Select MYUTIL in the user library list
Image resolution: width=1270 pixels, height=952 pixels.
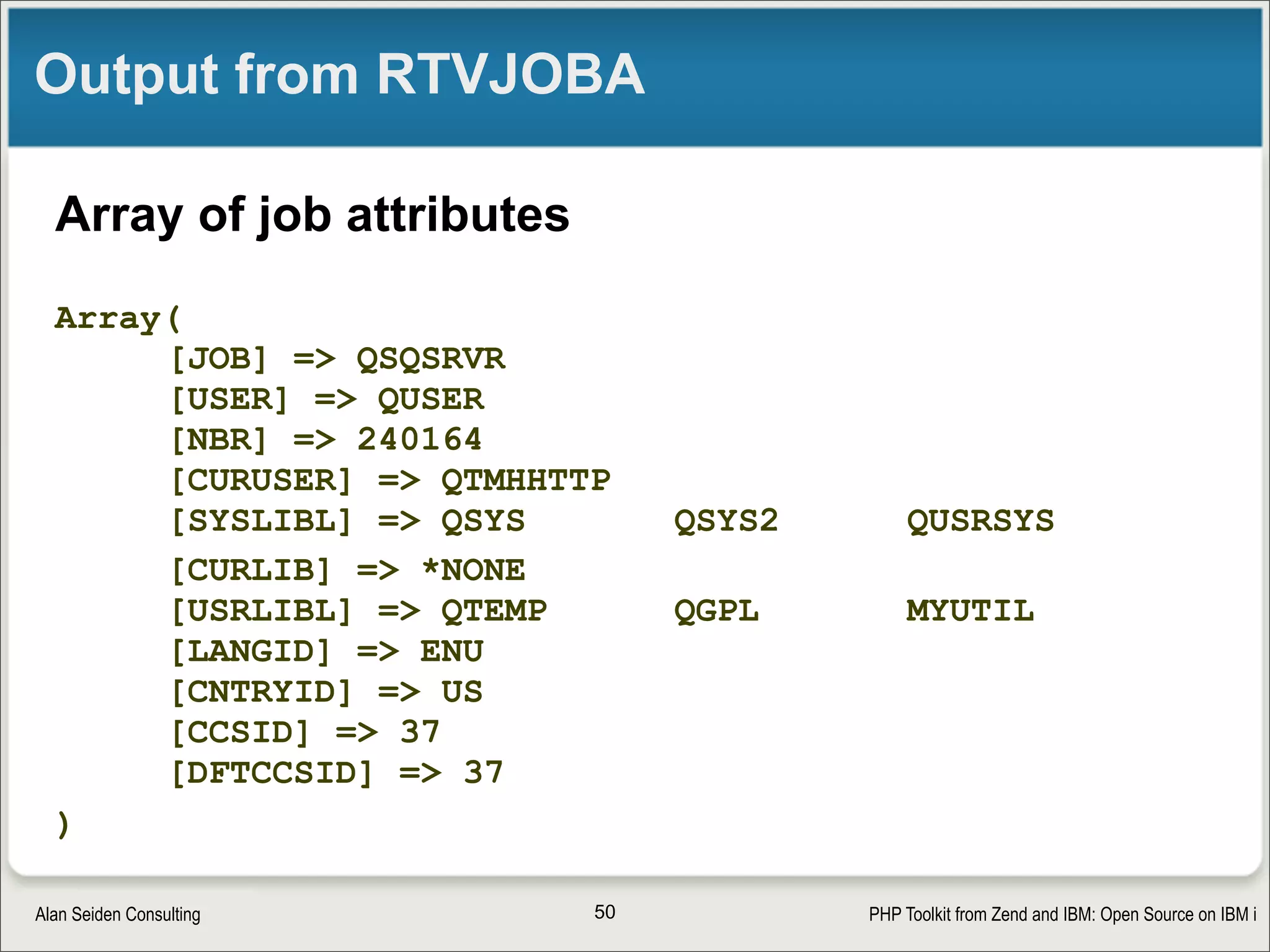click(970, 611)
